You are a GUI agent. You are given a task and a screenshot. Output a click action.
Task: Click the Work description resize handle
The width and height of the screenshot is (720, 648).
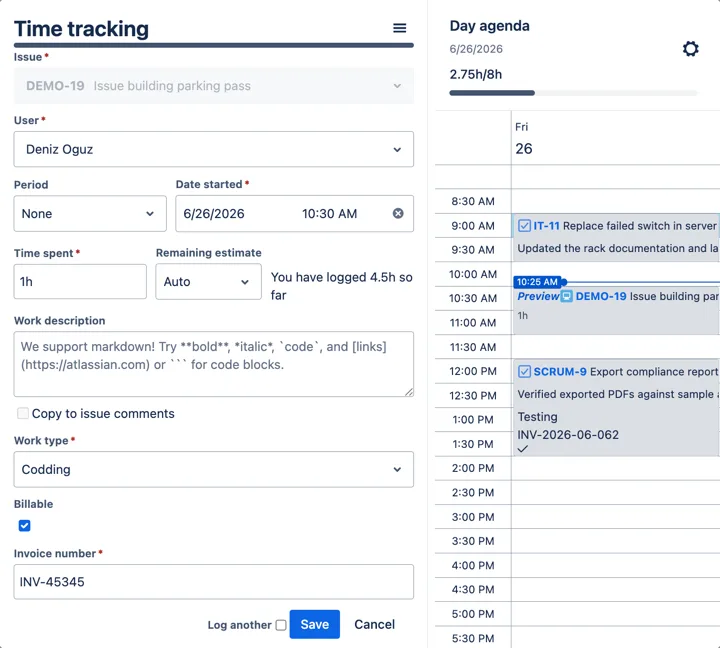pos(409,392)
